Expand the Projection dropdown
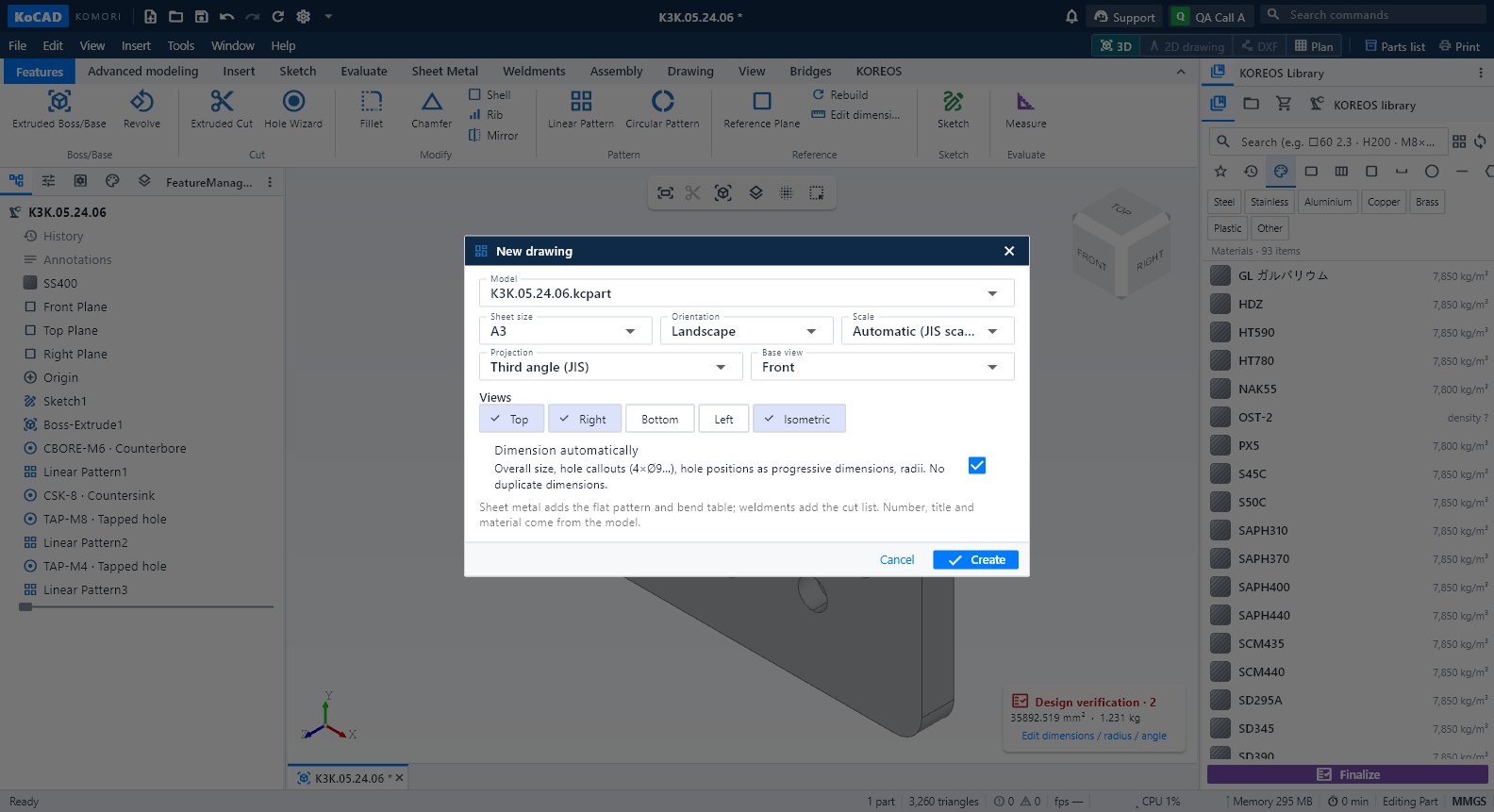 pos(610,366)
